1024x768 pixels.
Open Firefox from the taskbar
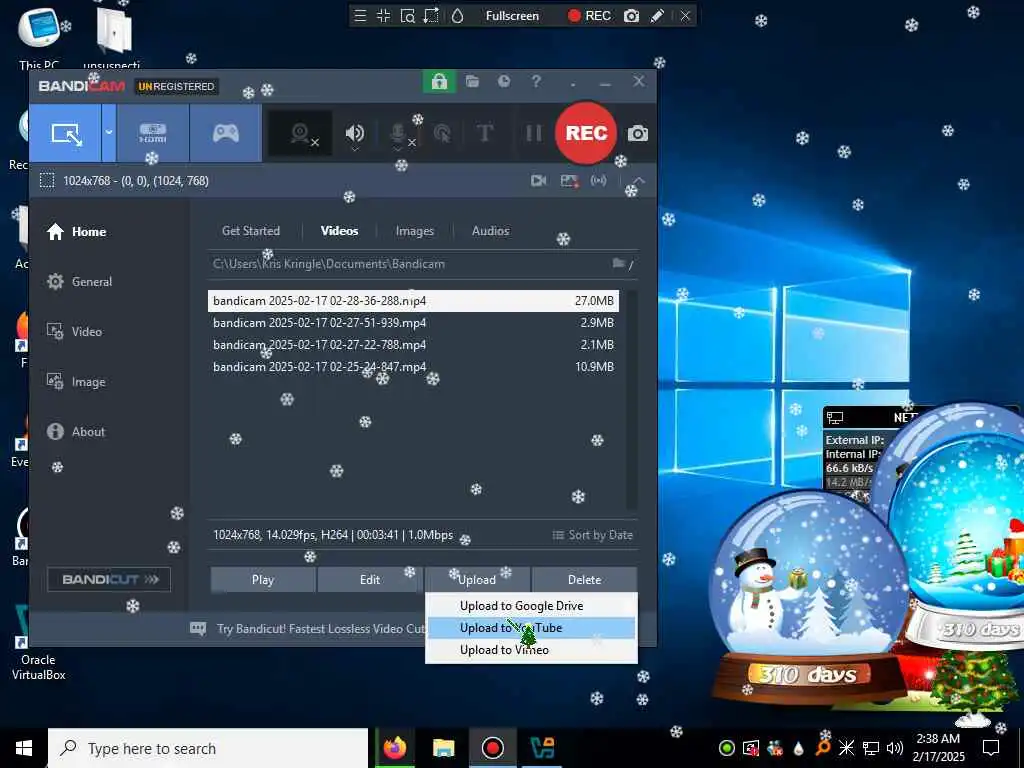[x=394, y=748]
